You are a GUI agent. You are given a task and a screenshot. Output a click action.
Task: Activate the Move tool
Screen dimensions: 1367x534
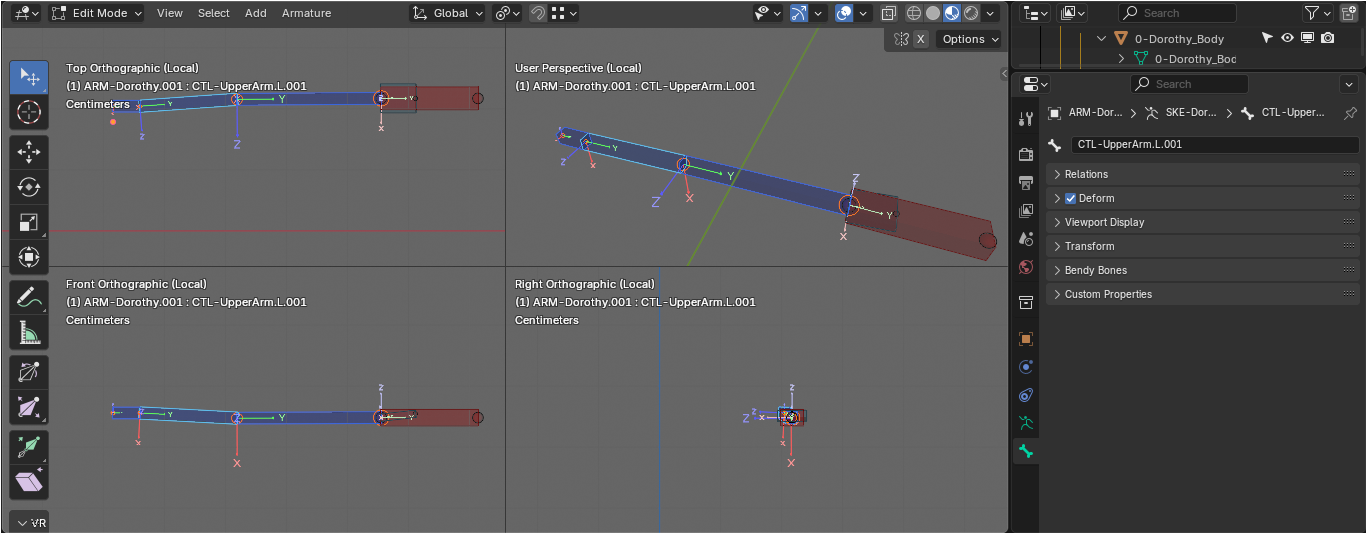click(x=29, y=153)
